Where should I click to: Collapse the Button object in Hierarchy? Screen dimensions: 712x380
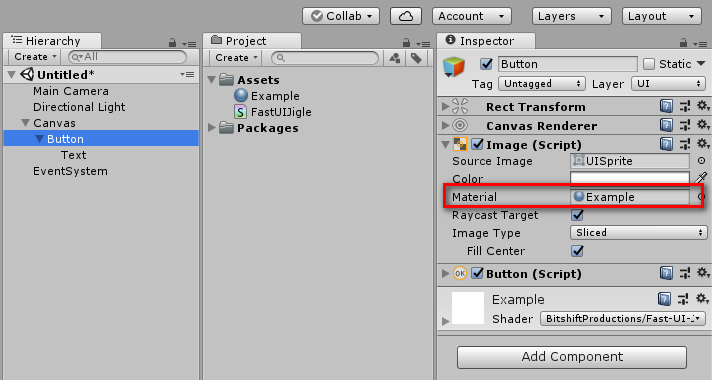point(40,139)
